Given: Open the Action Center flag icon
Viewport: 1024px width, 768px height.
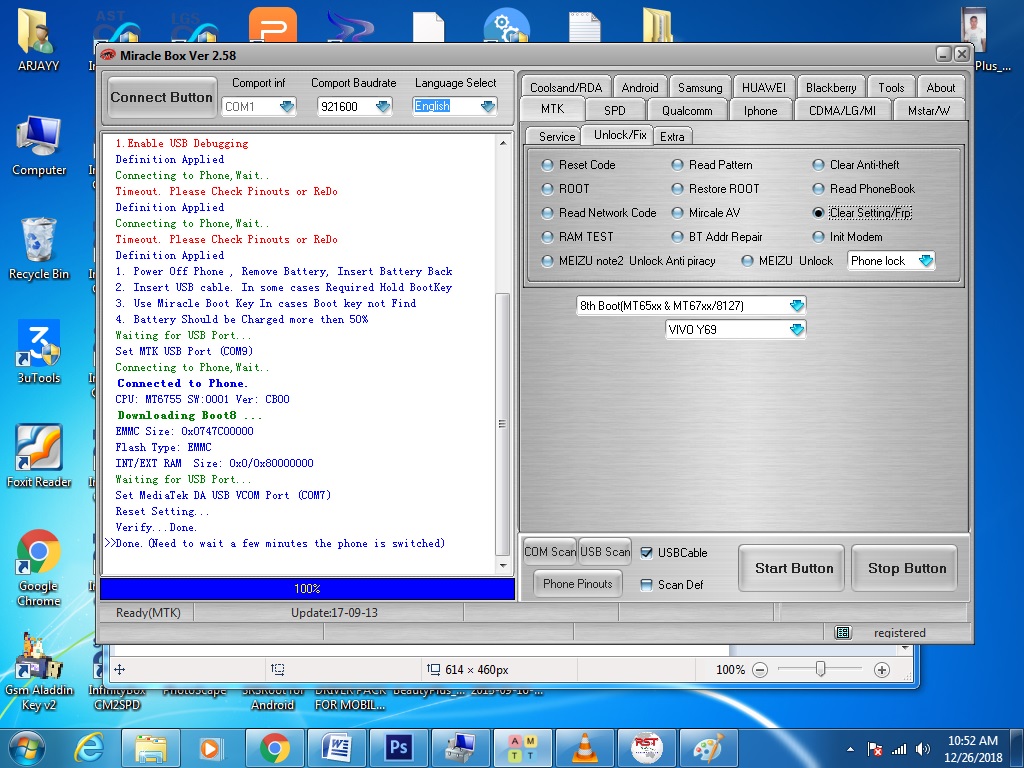Looking at the screenshot, I should point(875,749).
